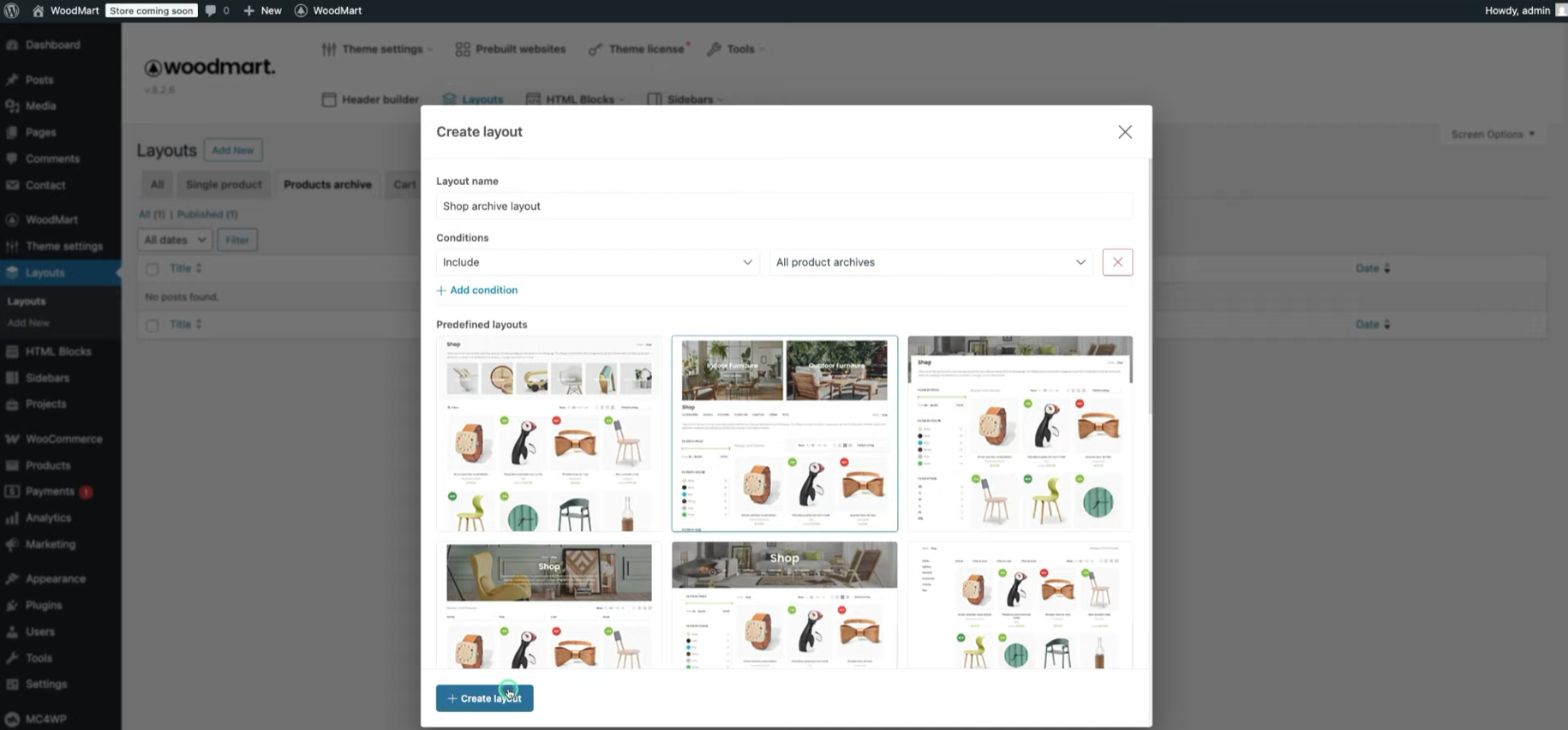Click the WordPress logo in the admin bar
This screenshot has height=730, width=1568.
[x=12, y=10]
